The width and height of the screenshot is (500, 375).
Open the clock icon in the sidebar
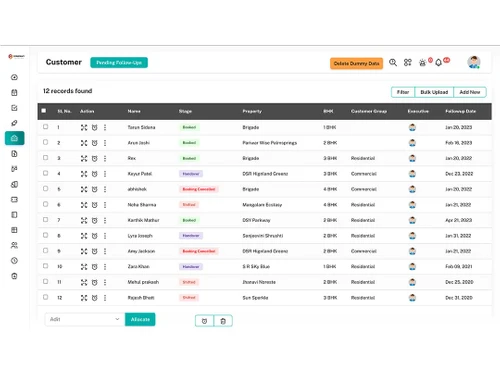click(14, 261)
